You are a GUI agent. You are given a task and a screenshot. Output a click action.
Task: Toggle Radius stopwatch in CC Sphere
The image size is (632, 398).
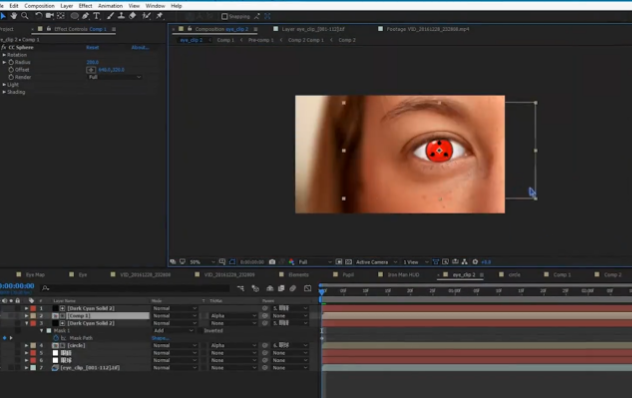click(x=11, y=62)
